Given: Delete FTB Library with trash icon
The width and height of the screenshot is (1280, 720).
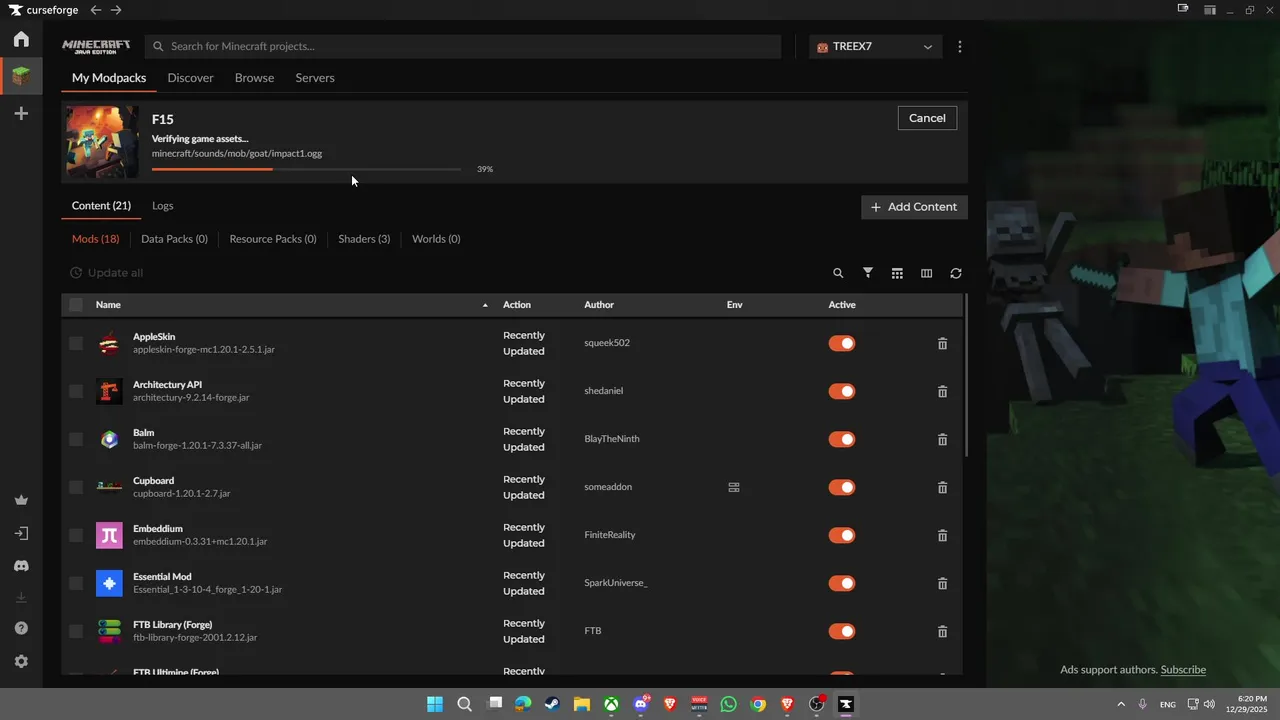Looking at the screenshot, I should (942, 631).
